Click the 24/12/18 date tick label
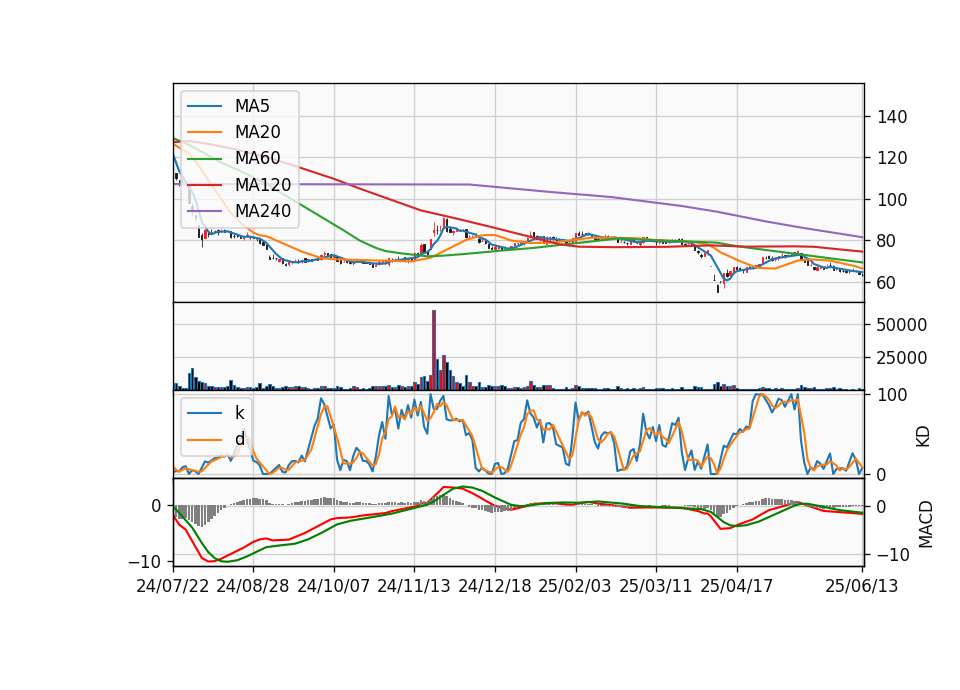 pos(495,586)
